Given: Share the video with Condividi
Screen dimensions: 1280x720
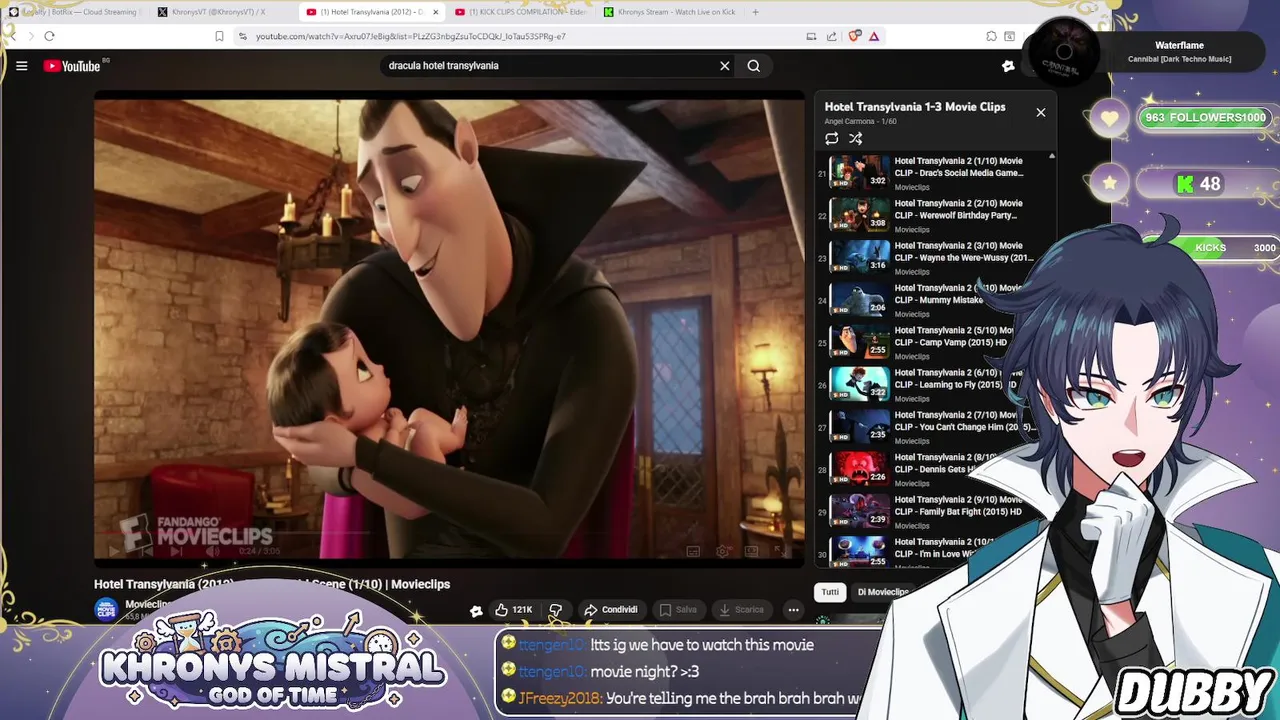Looking at the screenshot, I should (x=611, y=610).
